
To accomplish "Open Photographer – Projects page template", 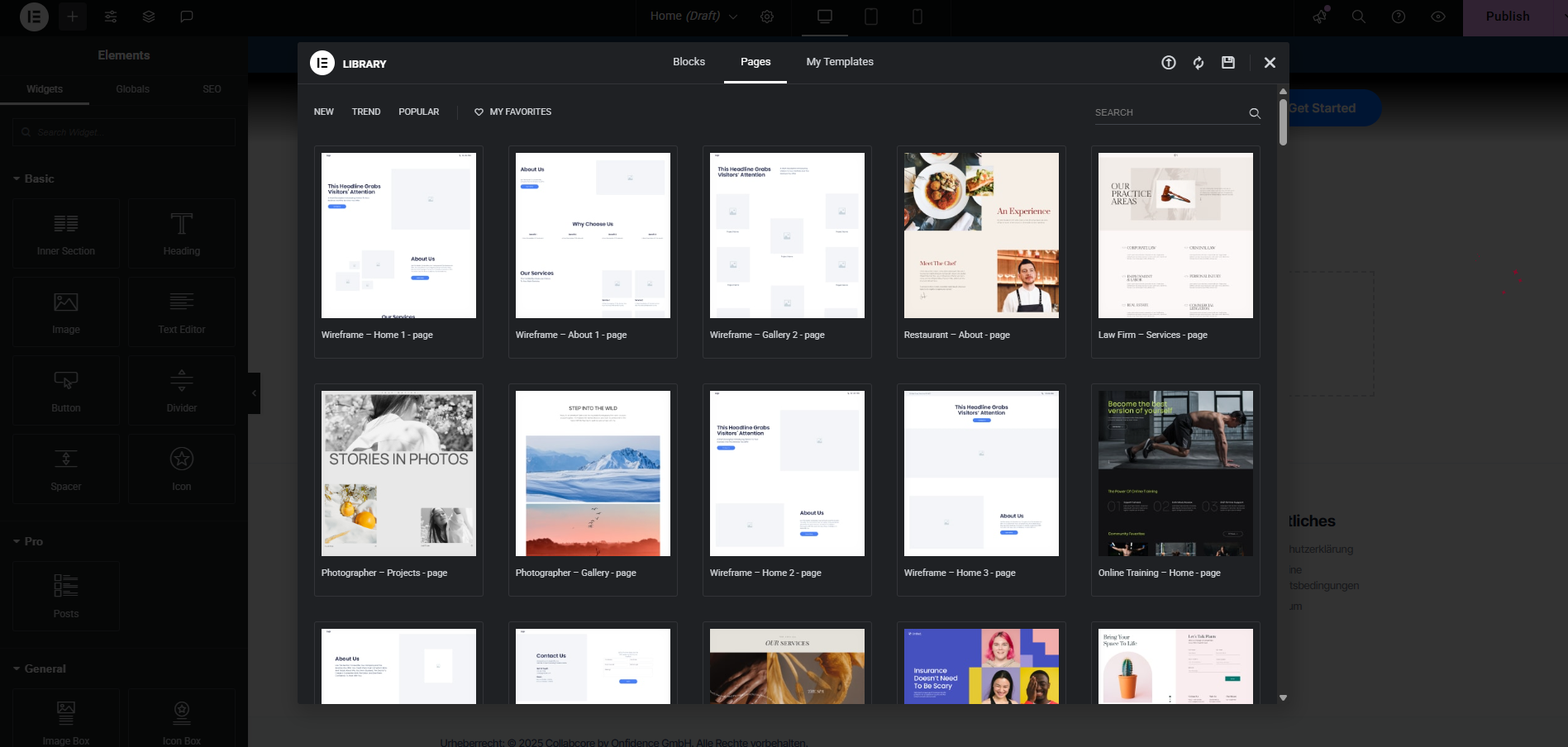I will tap(398, 490).
